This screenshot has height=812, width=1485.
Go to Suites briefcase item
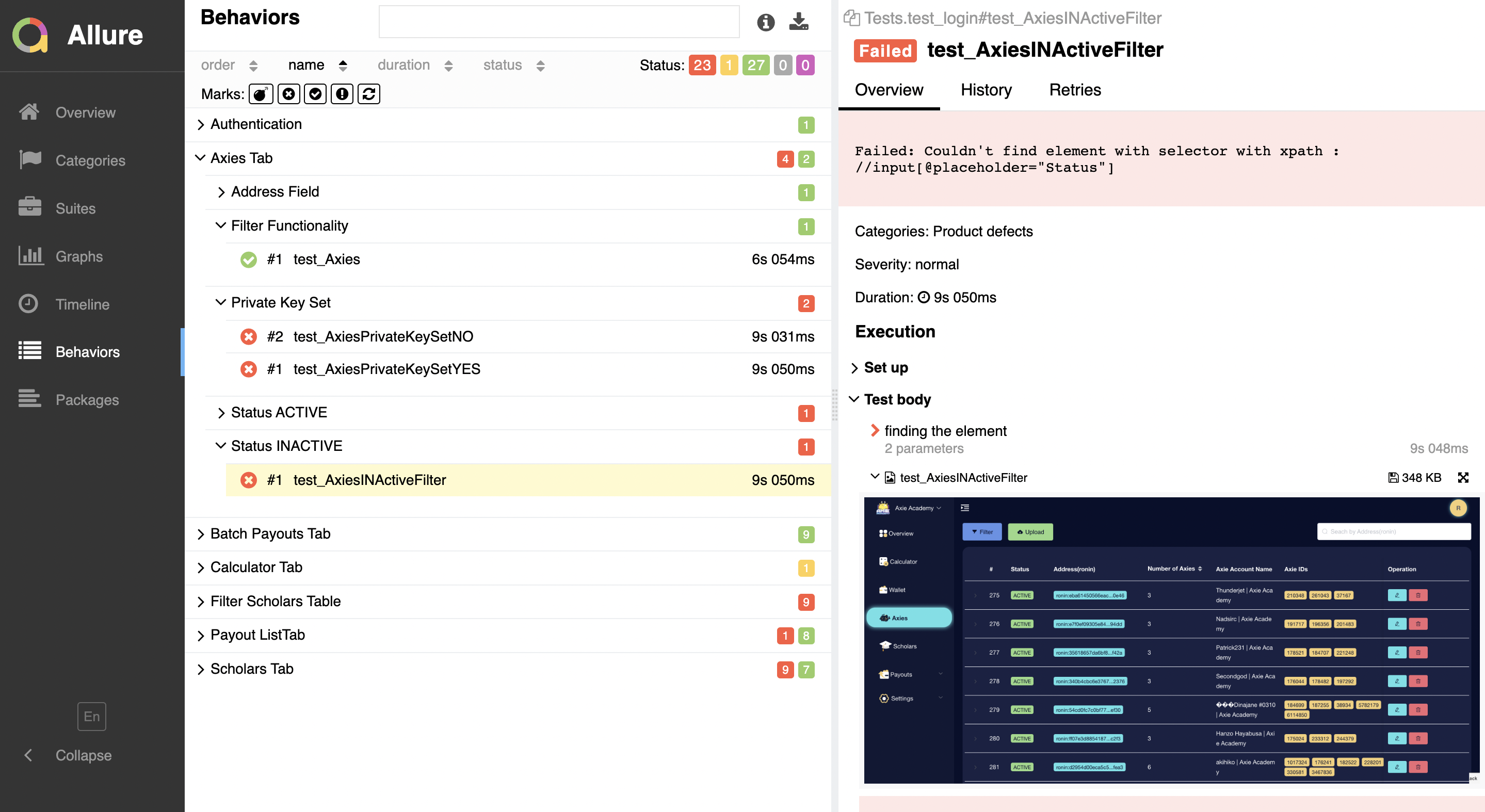[x=75, y=208]
